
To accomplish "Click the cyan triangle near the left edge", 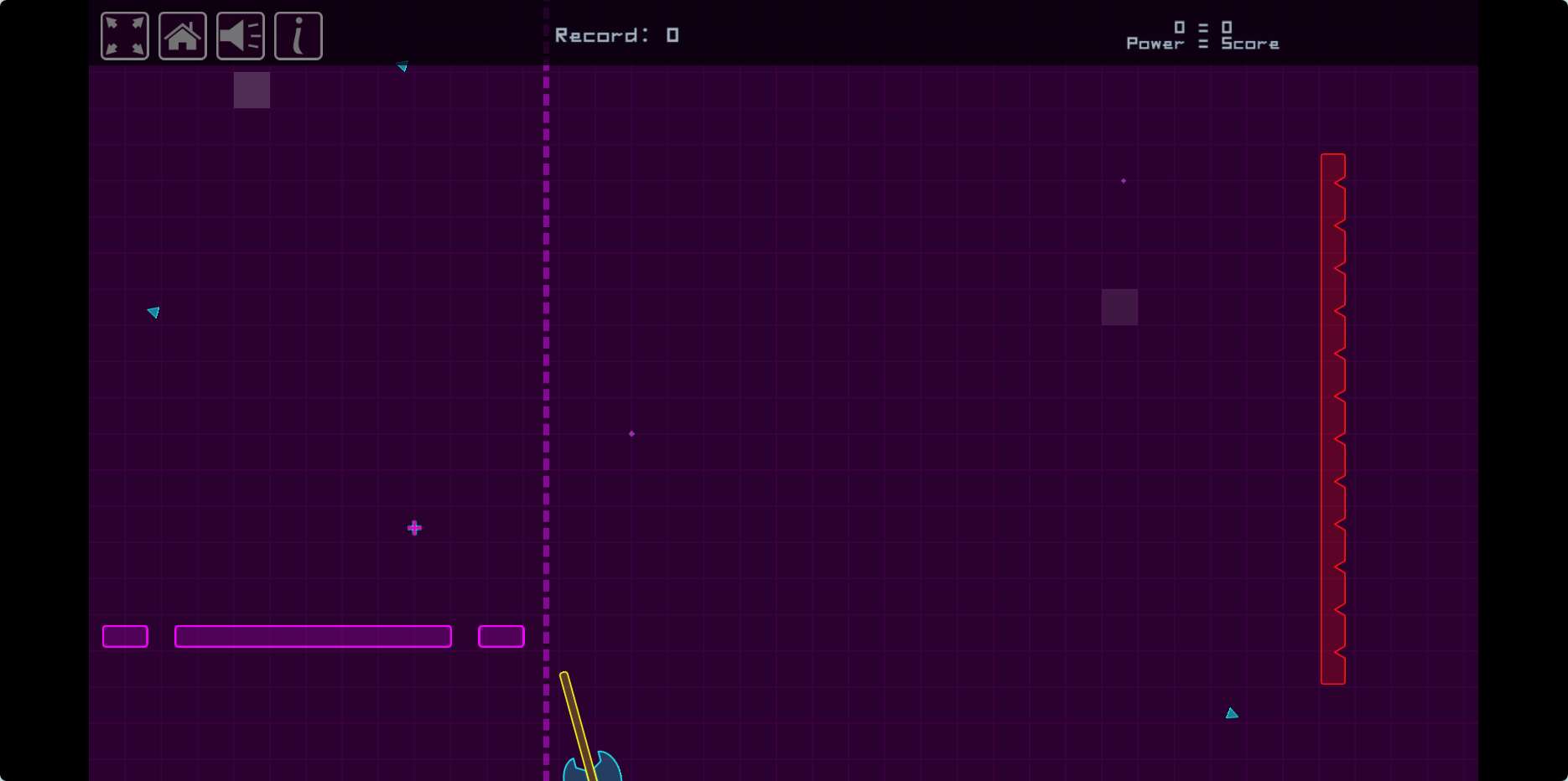I will coord(154,313).
